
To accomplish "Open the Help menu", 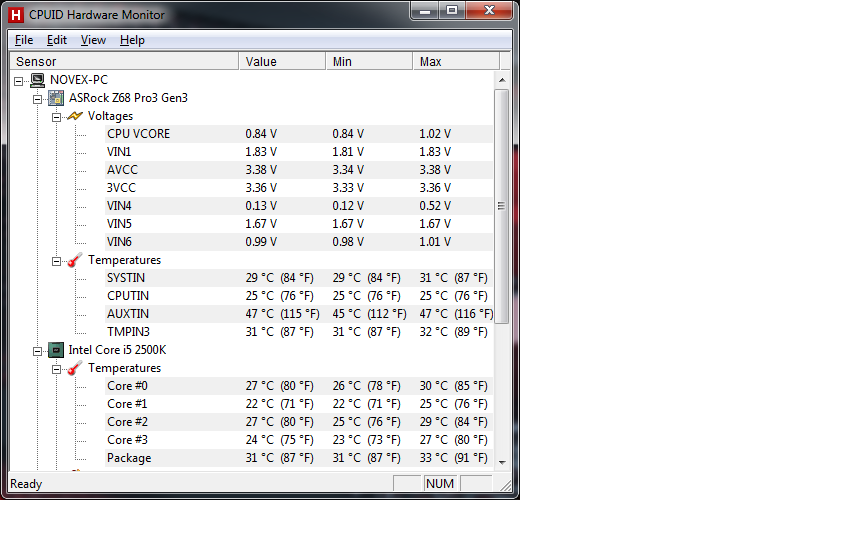I will pyautogui.click(x=132, y=40).
